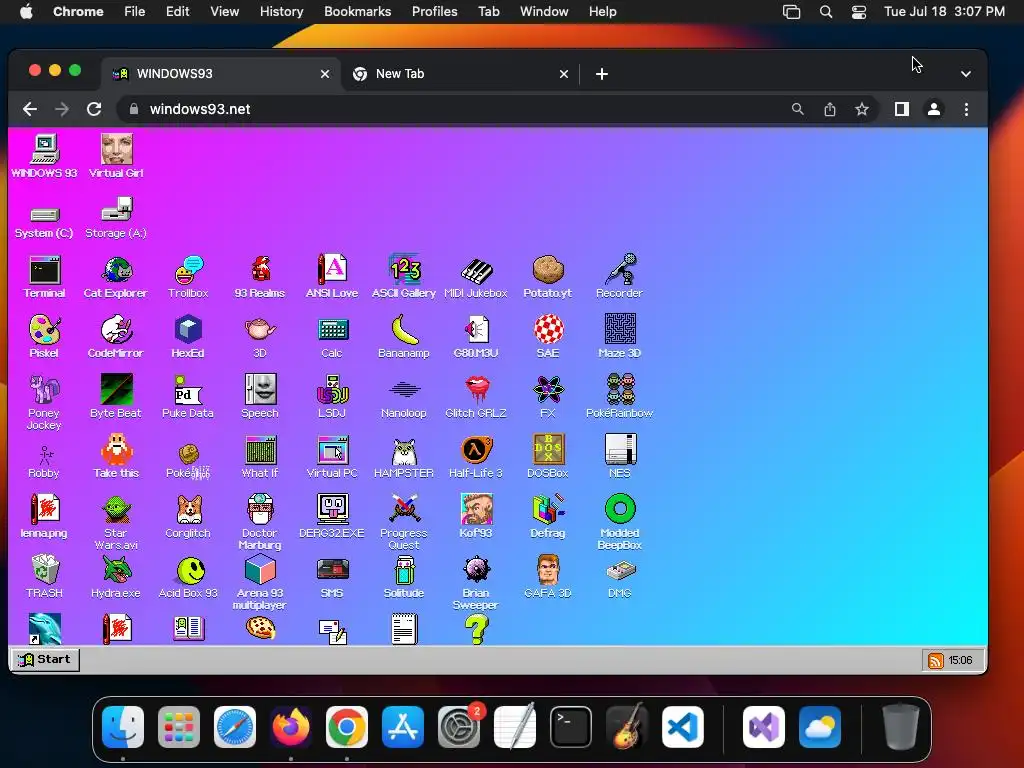Open the View menu
The image size is (1024, 768).
pyautogui.click(x=224, y=12)
